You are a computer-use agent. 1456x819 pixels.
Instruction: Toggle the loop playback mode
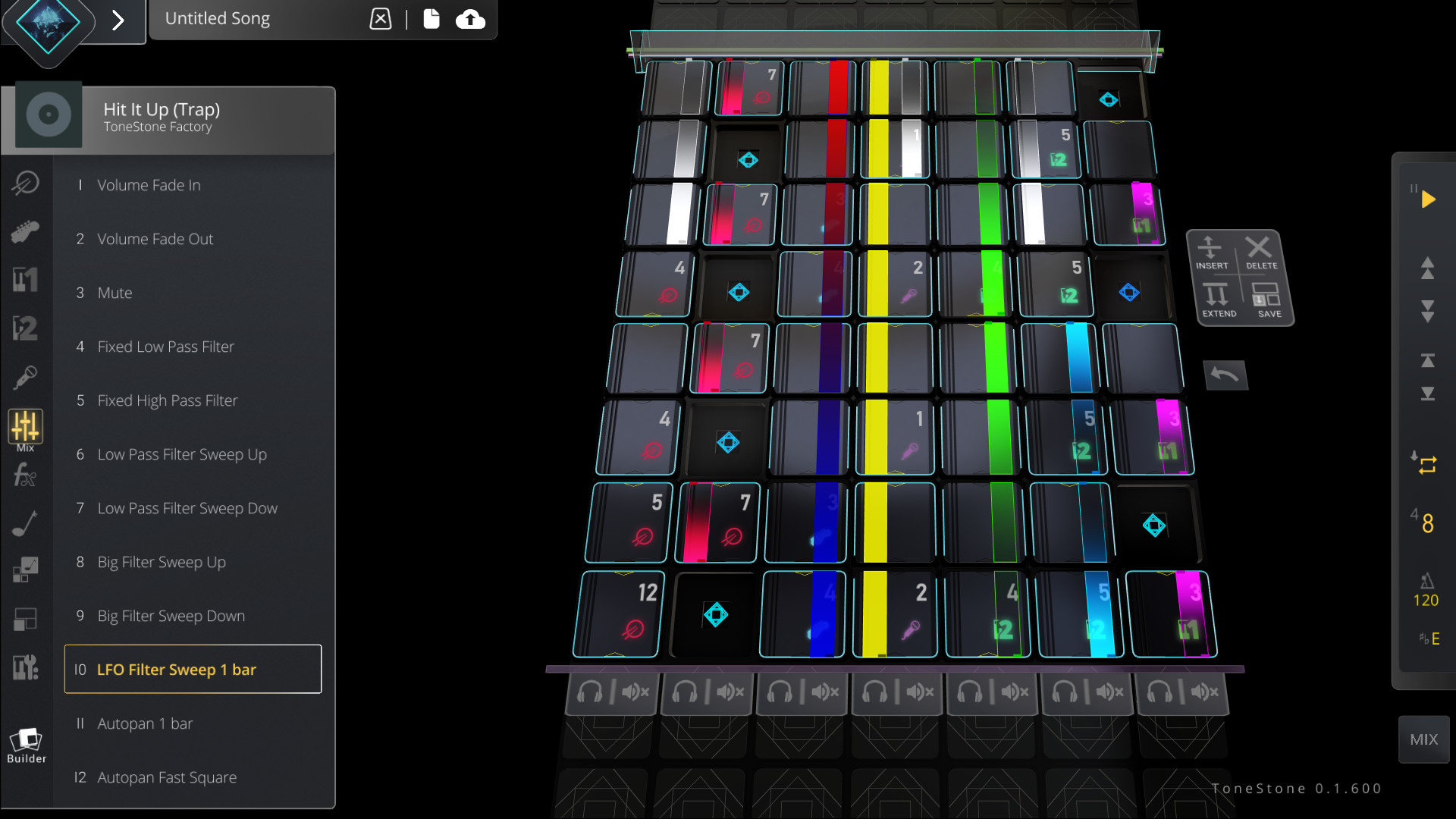1426,464
